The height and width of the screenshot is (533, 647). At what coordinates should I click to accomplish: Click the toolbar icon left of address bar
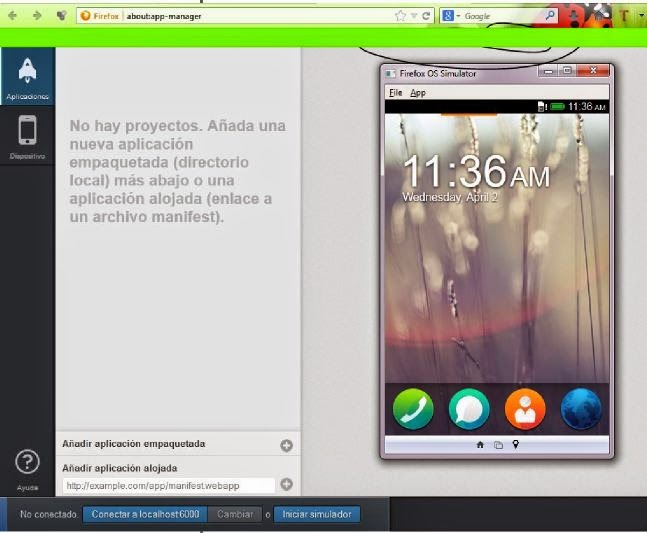click(61, 16)
